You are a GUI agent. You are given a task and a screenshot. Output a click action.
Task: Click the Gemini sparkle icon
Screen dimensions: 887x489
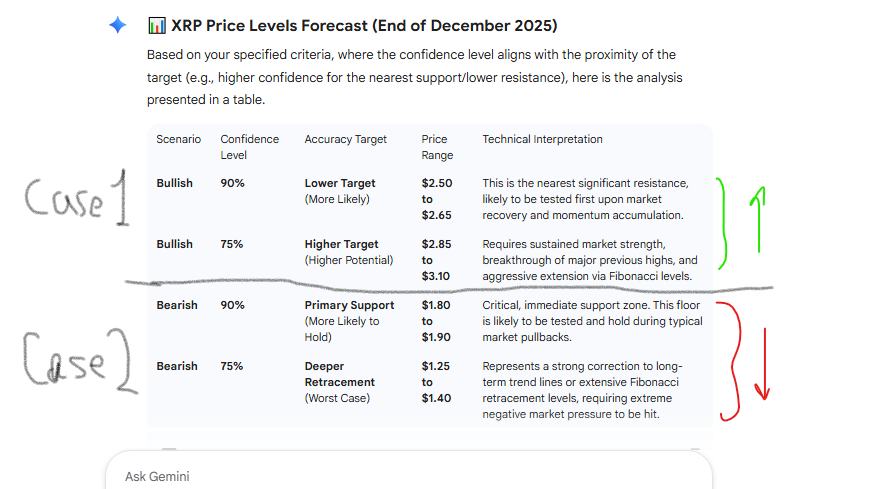tap(118, 26)
